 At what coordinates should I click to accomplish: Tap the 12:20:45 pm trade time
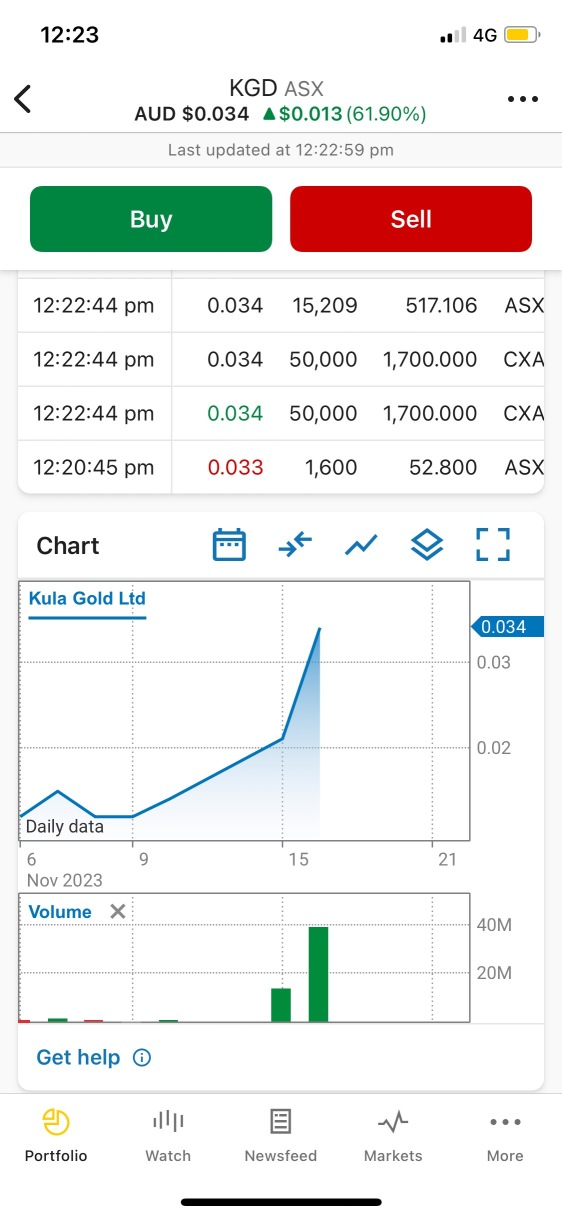[x=94, y=467]
